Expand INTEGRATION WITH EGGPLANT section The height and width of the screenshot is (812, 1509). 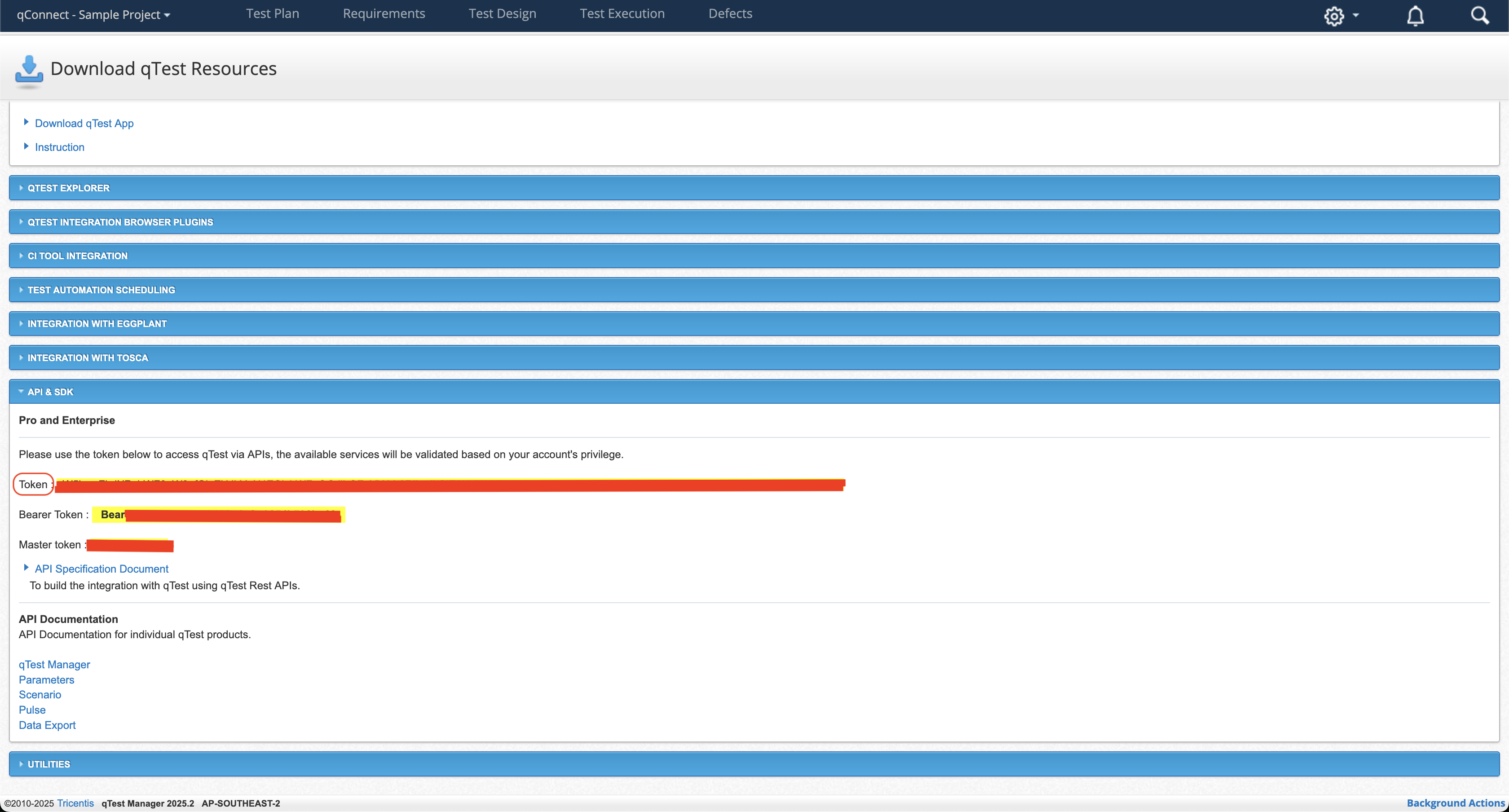(97, 323)
